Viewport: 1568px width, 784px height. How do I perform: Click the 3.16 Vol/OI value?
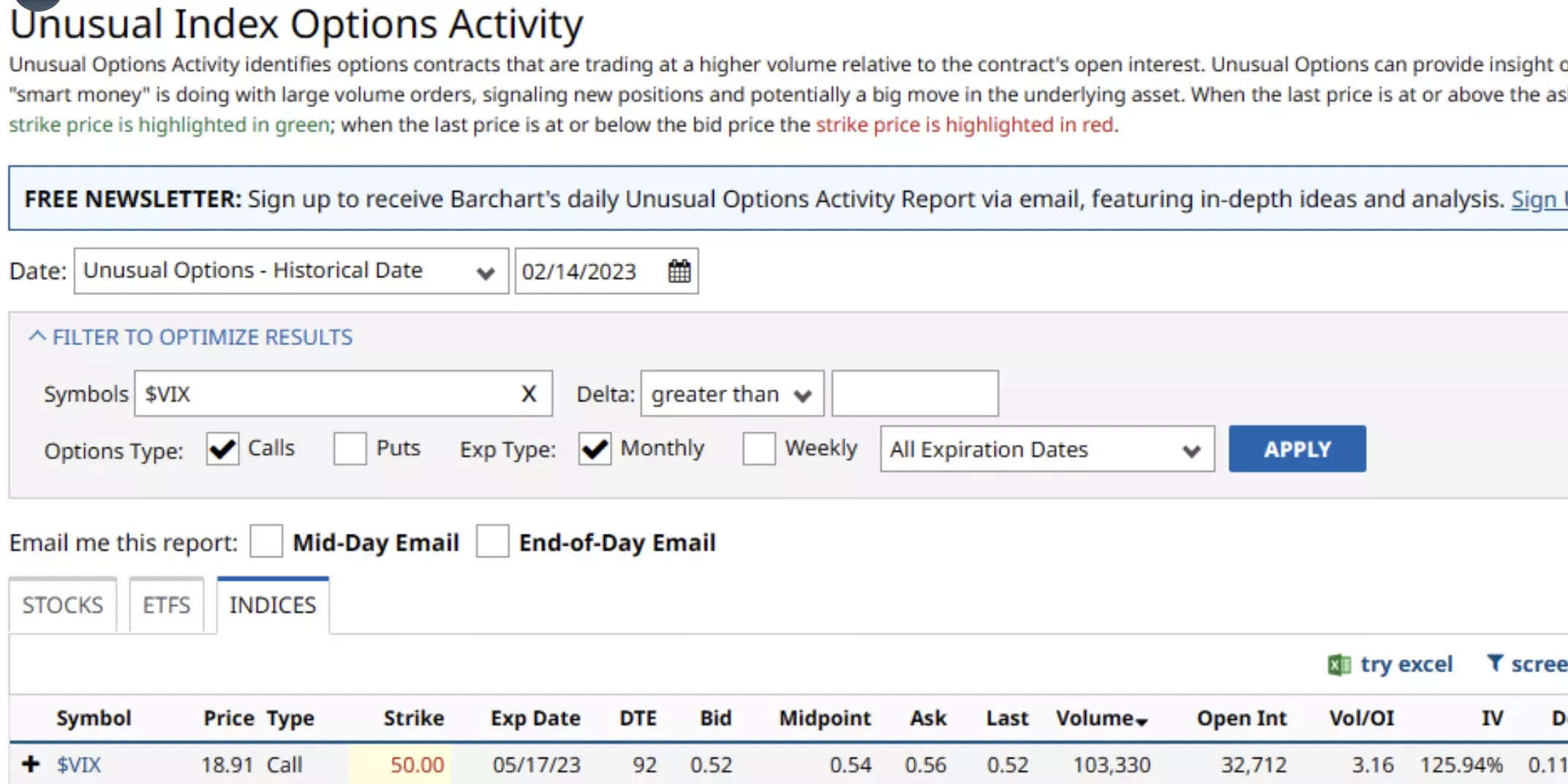[x=1372, y=765]
